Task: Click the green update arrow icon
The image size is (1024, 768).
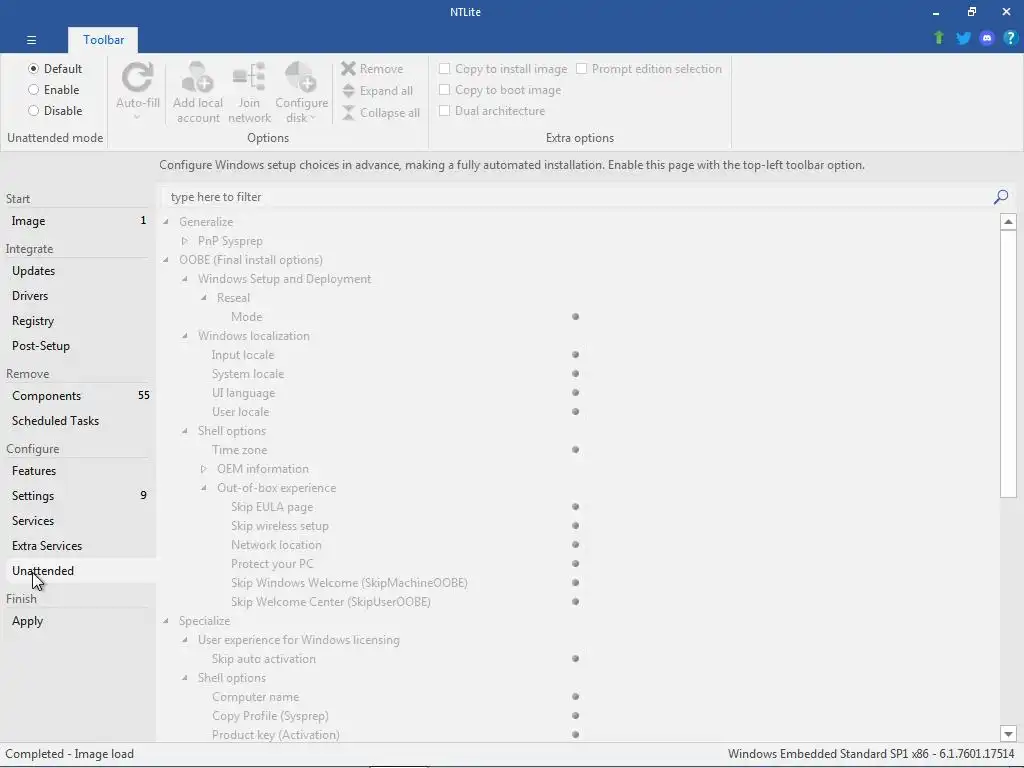Action: click(938, 38)
